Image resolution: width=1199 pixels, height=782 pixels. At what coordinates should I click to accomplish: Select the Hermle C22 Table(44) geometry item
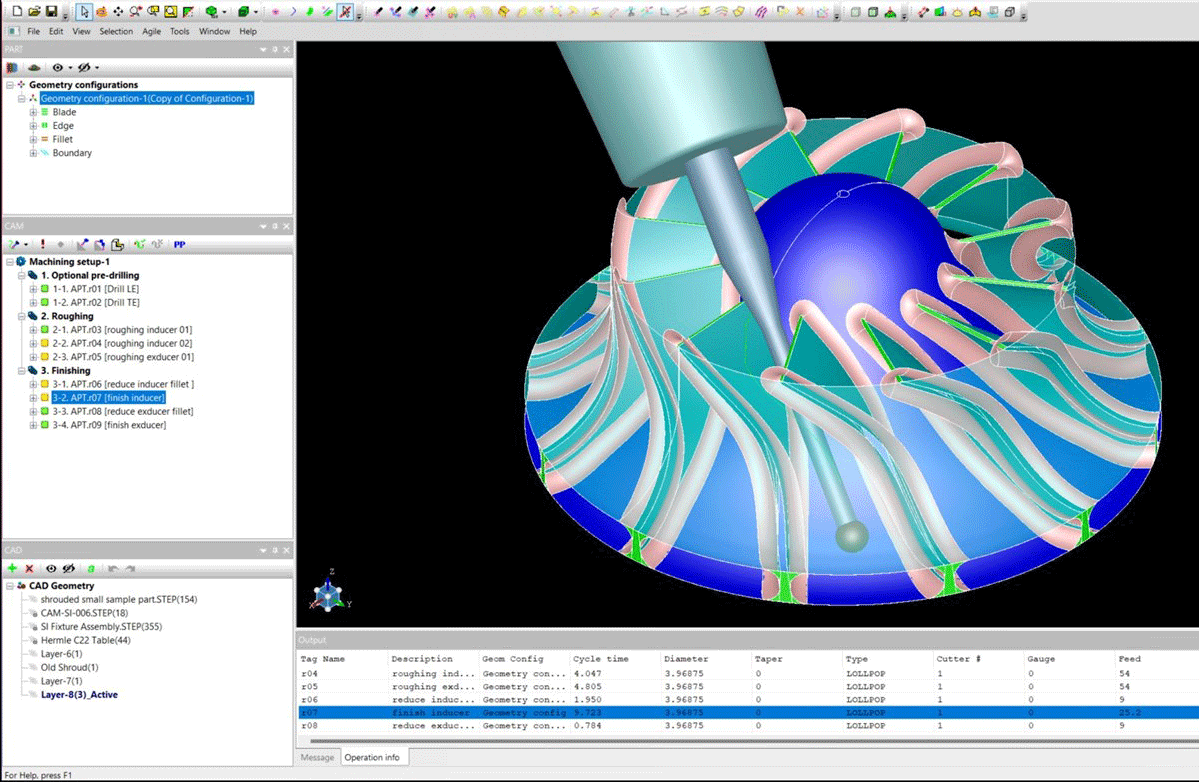tap(85, 640)
